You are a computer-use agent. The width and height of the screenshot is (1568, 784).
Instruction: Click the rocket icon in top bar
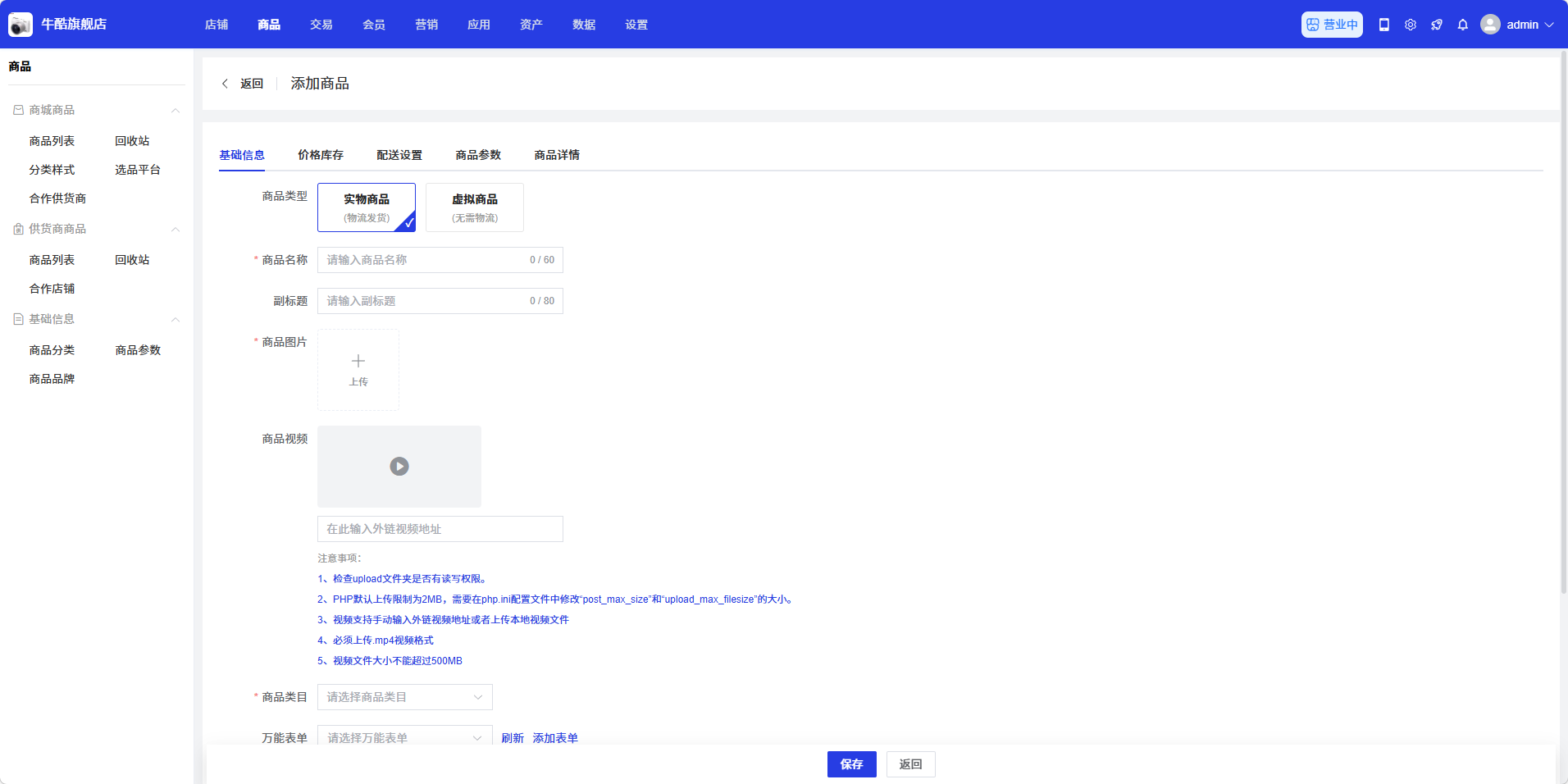click(x=1437, y=25)
